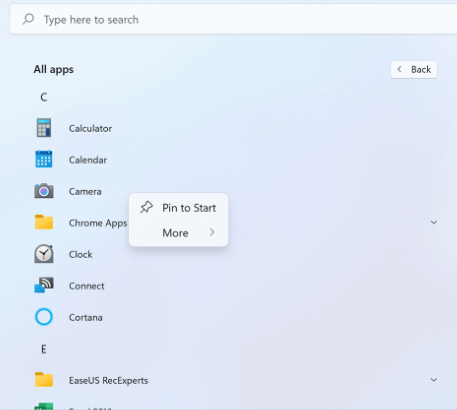Open the More submenu entry
Image resolution: width=457 pixels, height=410 pixels.
point(179,233)
